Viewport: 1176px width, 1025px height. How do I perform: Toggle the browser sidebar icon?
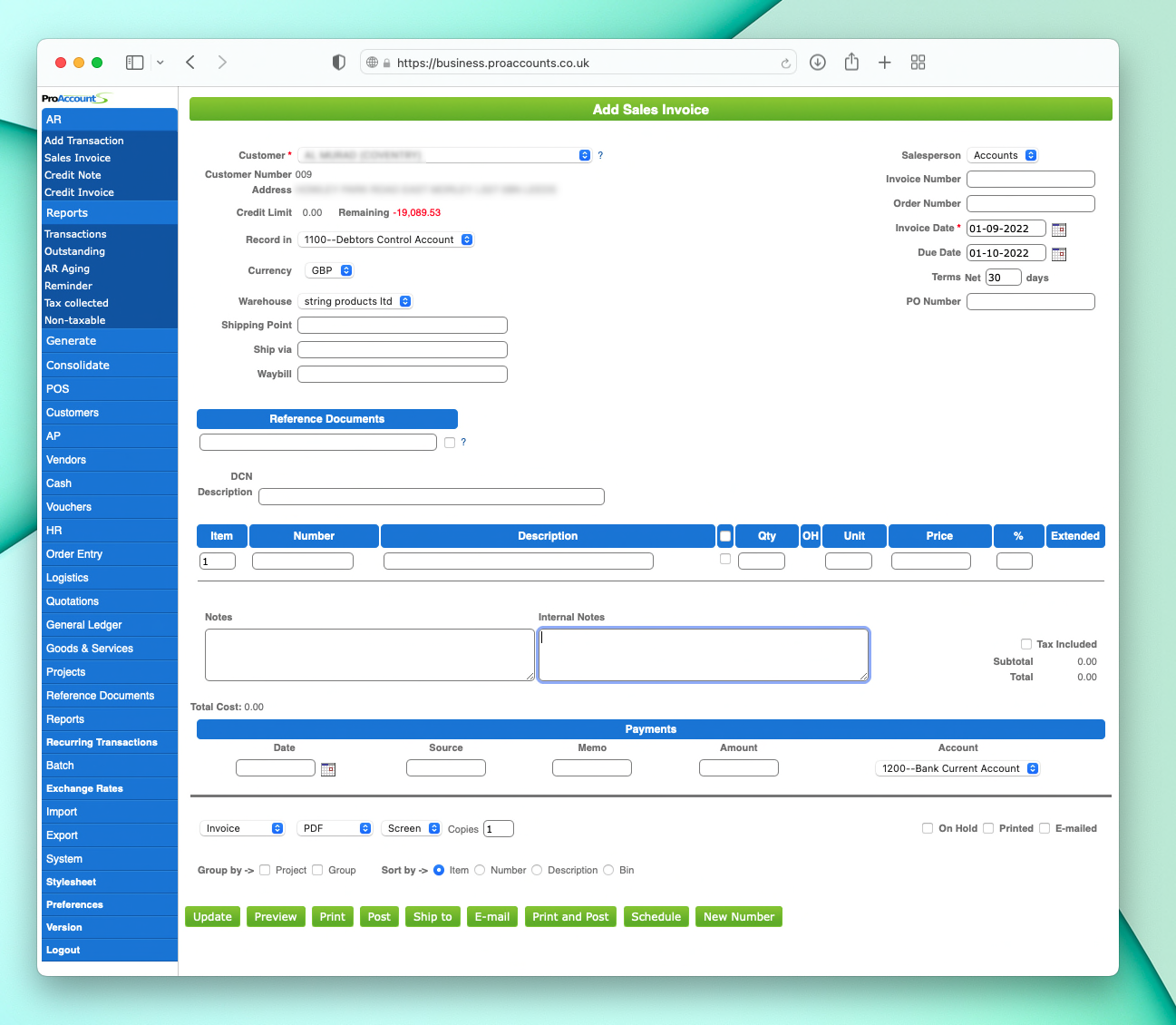pos(135,63)
